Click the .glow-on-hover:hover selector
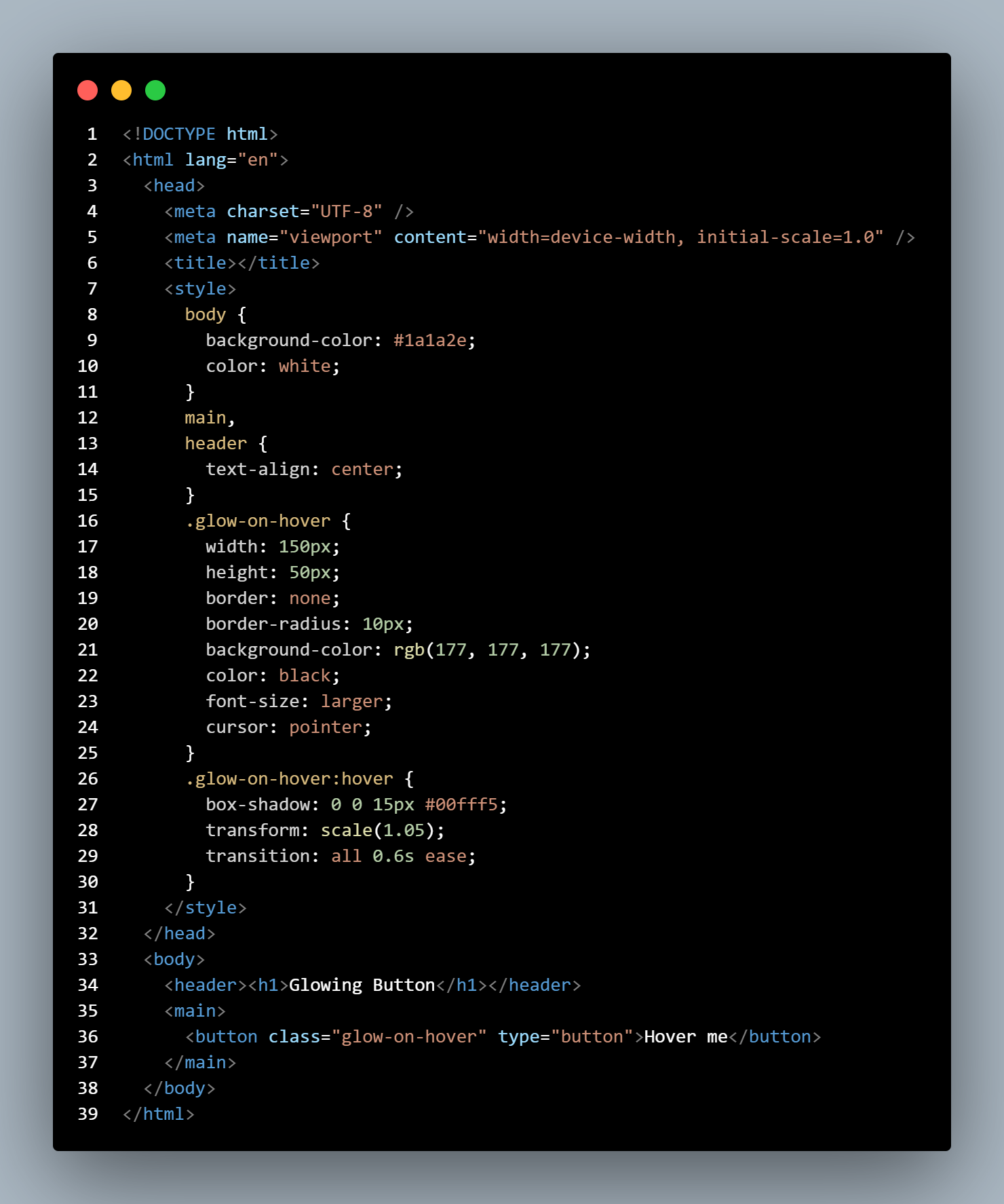 [x=289, y=779]
